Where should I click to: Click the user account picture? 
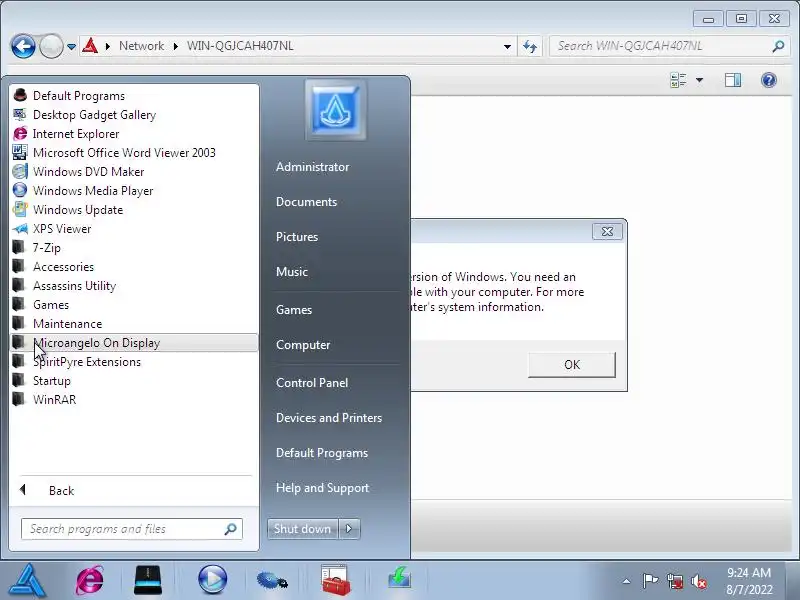click(x=335, y=110)
